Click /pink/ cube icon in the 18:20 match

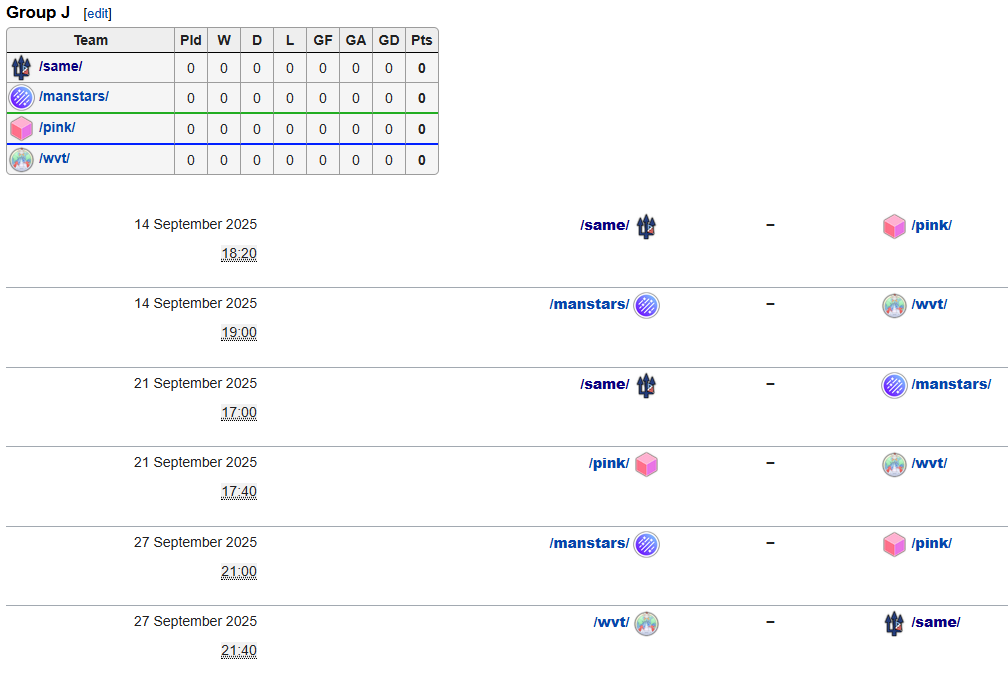(x=894, y=226)
